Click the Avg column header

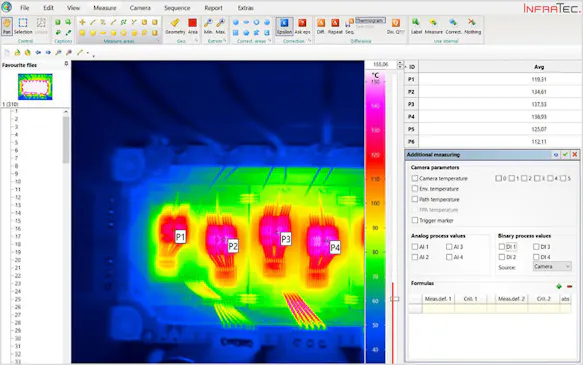[539, 67]
